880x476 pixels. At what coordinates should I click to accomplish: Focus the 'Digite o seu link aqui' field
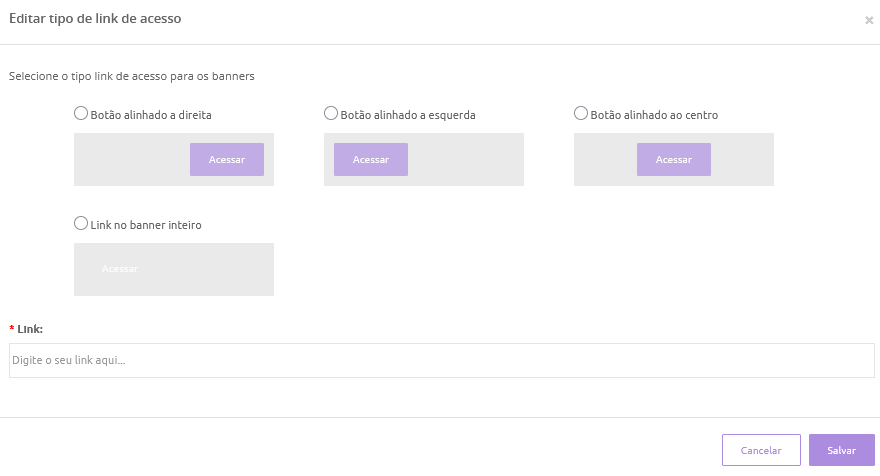click(x=441, y=360)
